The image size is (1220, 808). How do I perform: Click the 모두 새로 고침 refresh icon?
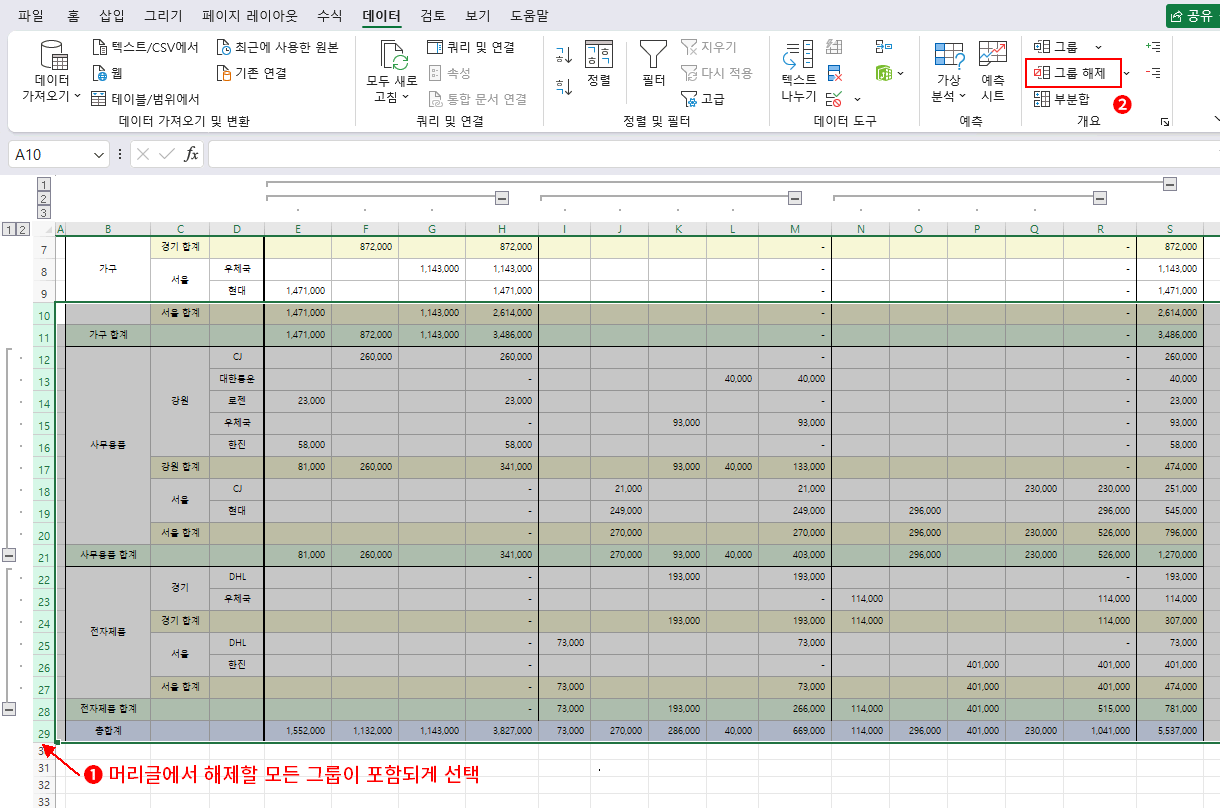coord(392,56)
